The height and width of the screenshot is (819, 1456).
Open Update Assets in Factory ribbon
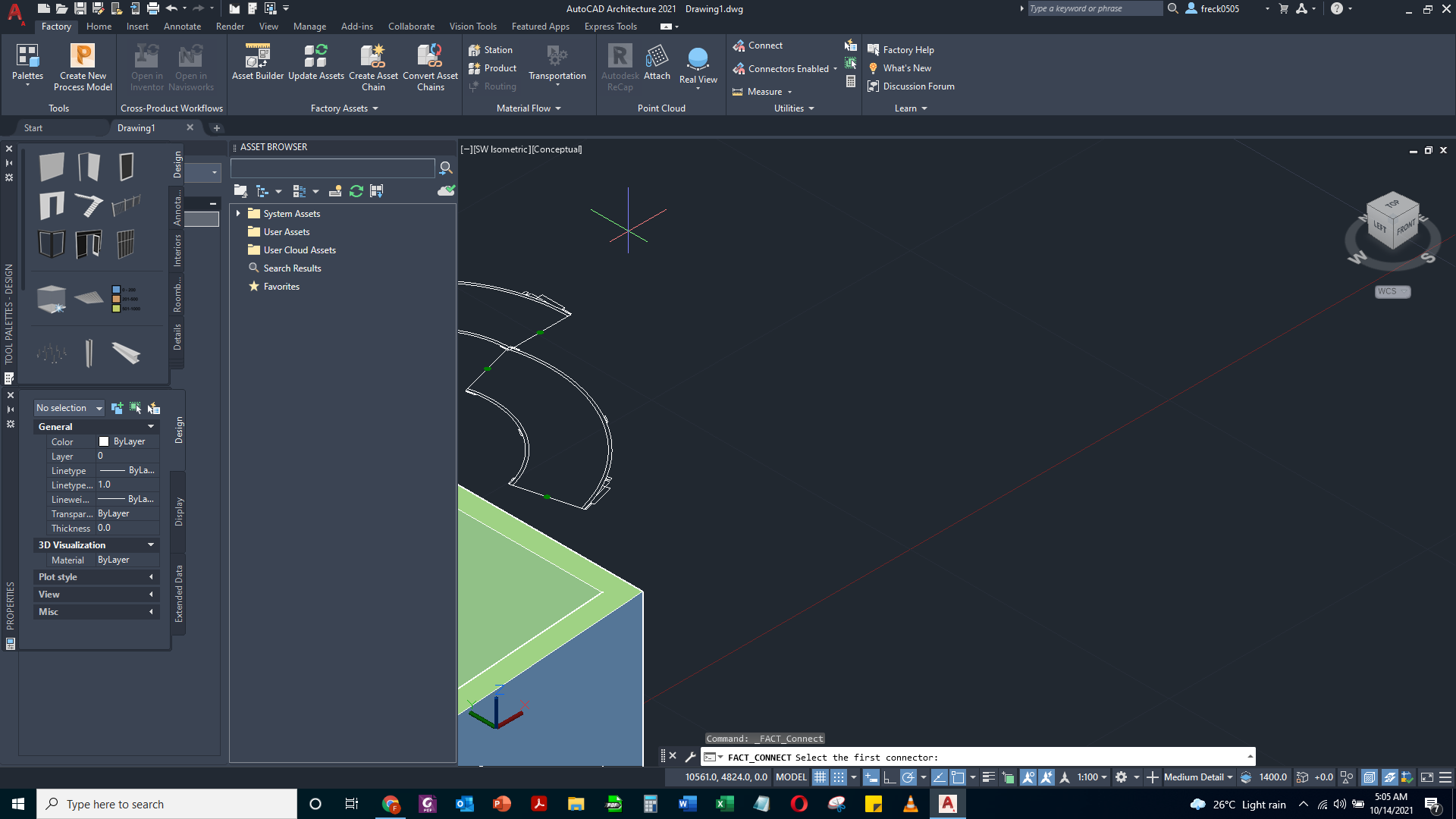pyautogui.click(x=316, y=66)
